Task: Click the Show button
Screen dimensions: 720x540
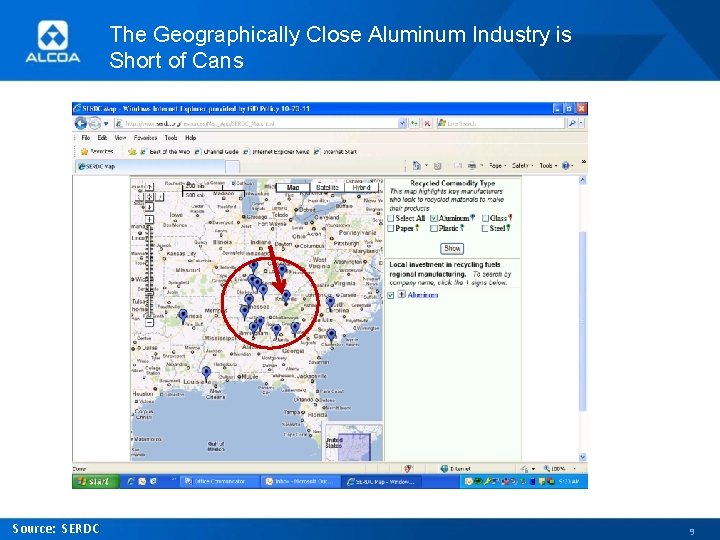Action: tap(452, 248)
